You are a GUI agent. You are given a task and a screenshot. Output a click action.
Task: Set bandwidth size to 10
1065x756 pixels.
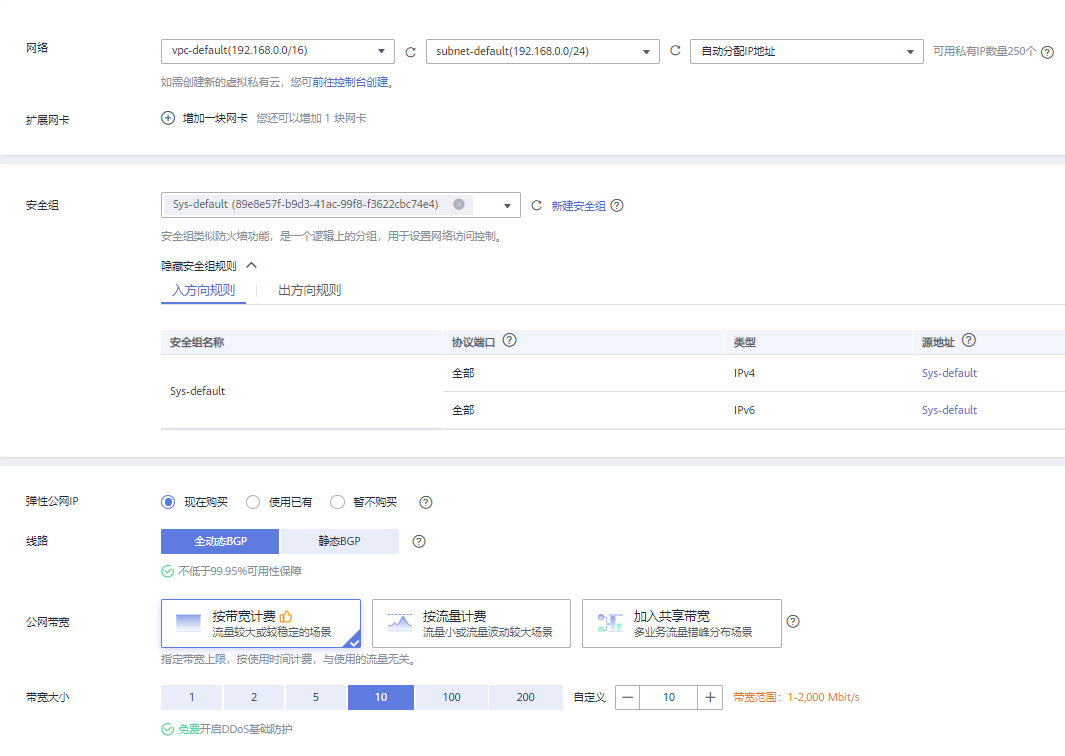coord(381,698)
